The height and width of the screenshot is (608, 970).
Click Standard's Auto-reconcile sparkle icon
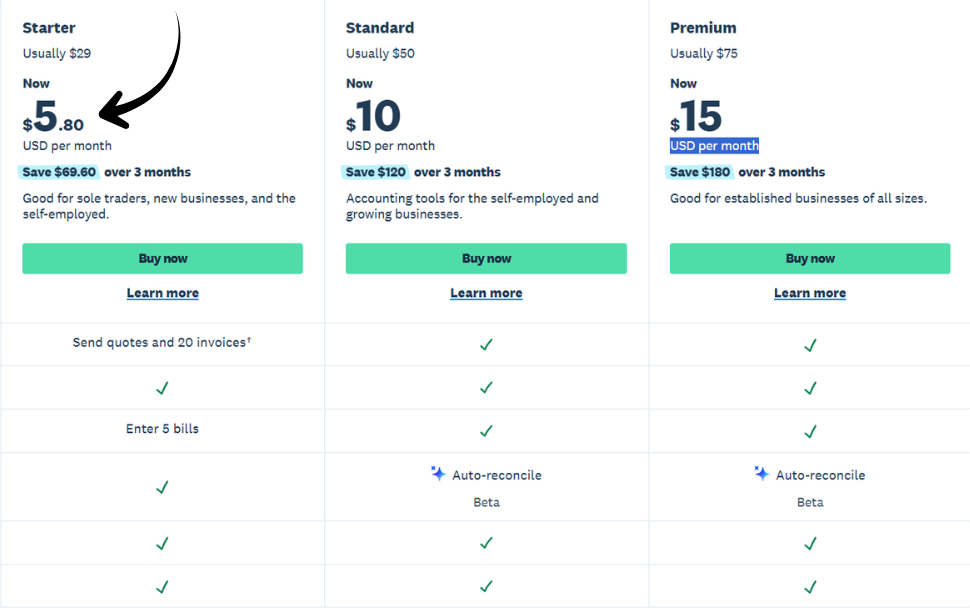(438, 474)
